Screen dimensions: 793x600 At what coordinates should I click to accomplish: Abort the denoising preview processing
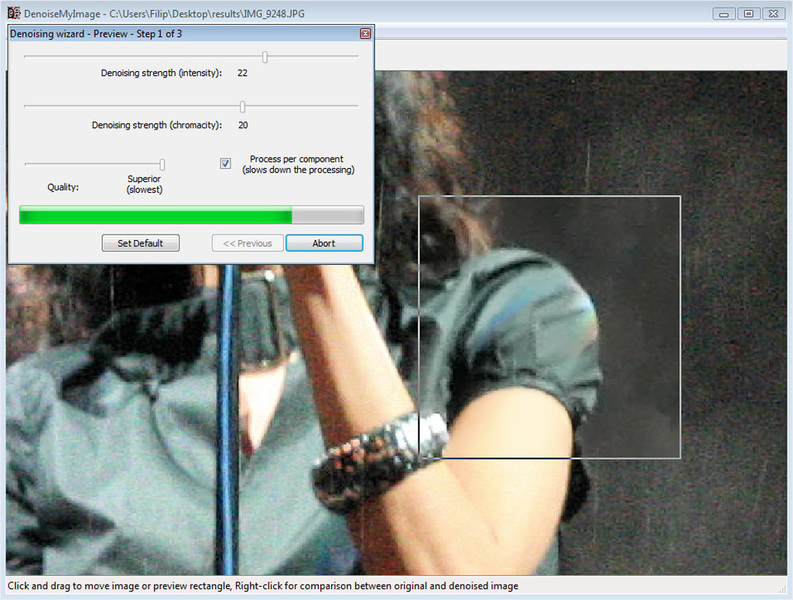[324, 243]
